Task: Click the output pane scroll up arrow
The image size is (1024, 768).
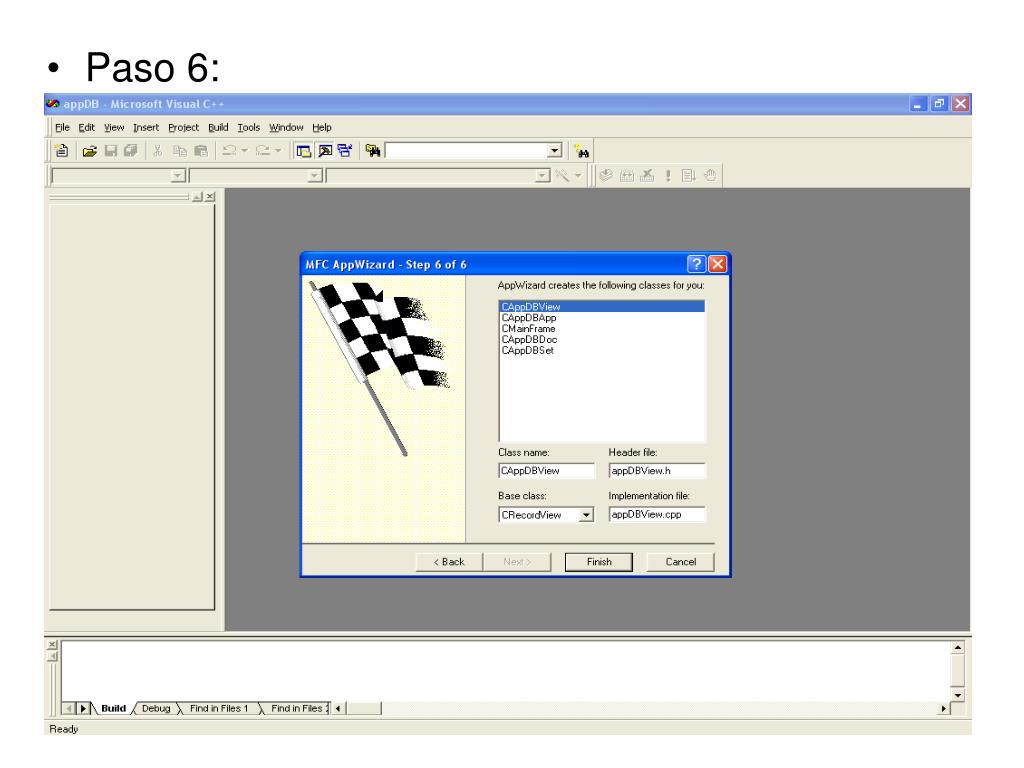Action: tap(957, 648)
